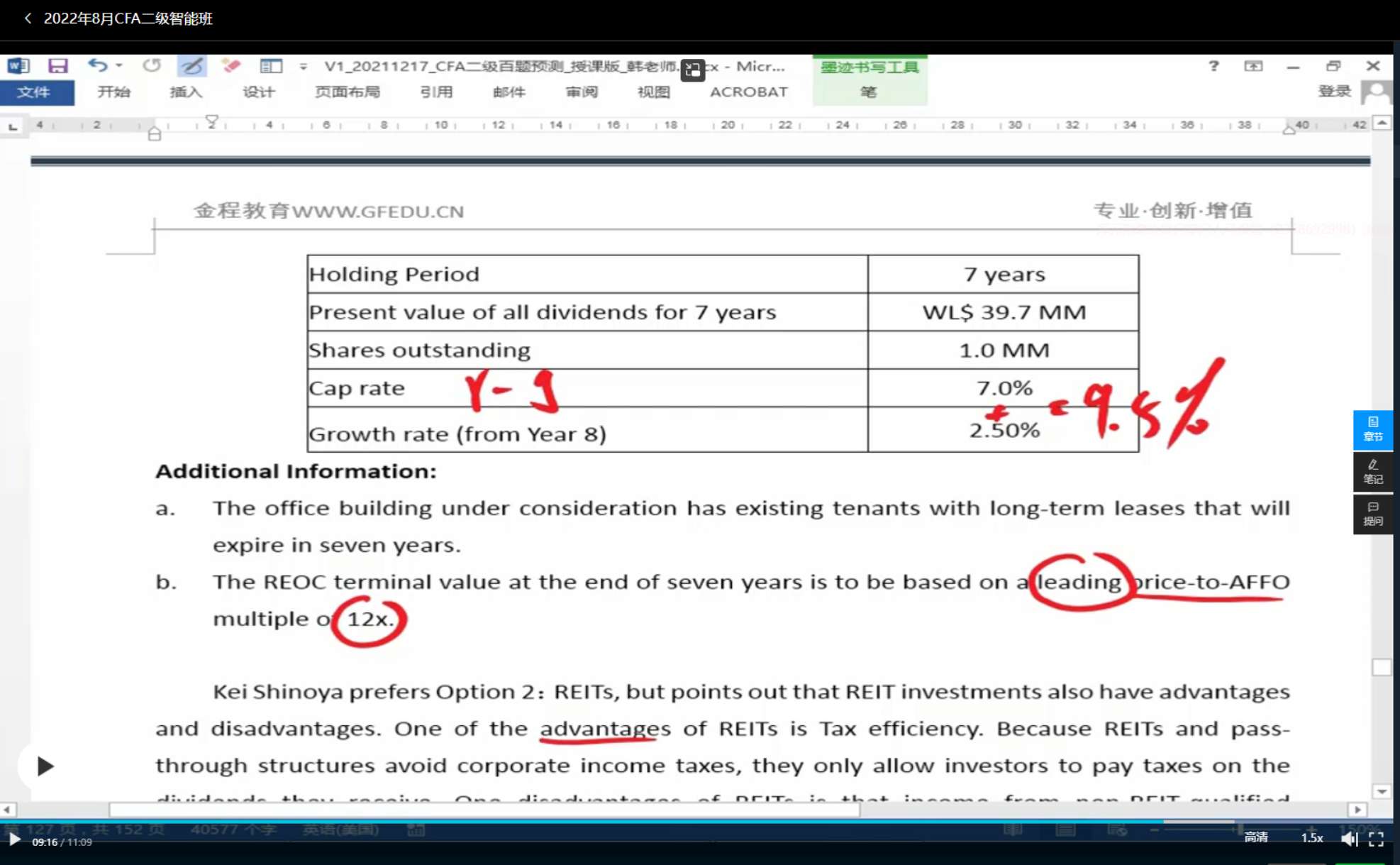Screen dimensions: 1400x865
Task: Click the page count in the status bar
Action: tap(85, 830)
